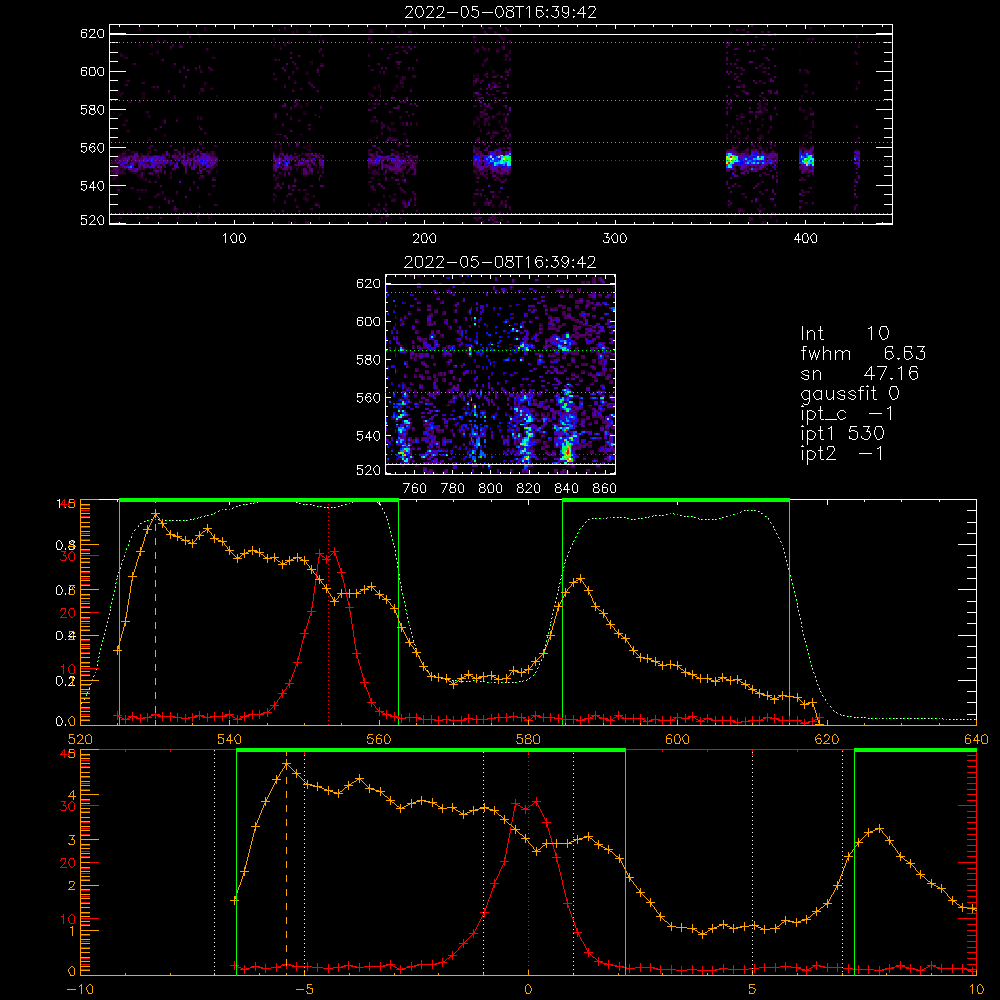1000x1000 pixels.
Task: Click the second orange peak near x=8 in lower plot
Action: [879, 828]
